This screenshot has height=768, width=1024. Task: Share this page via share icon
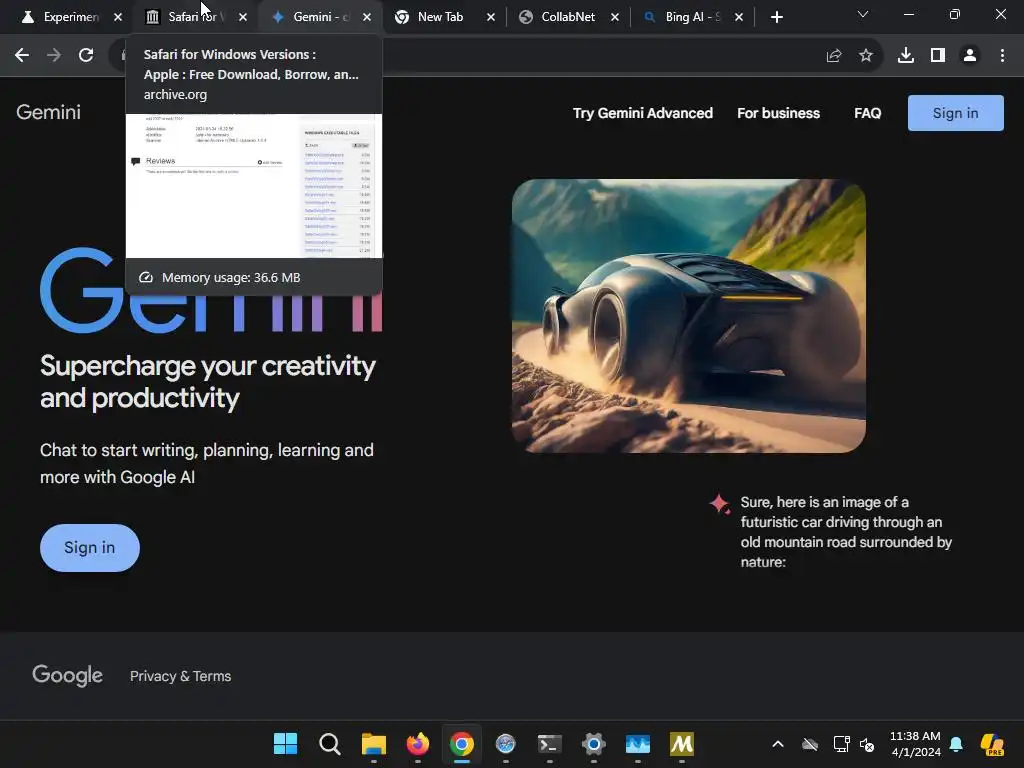(834, 56)
